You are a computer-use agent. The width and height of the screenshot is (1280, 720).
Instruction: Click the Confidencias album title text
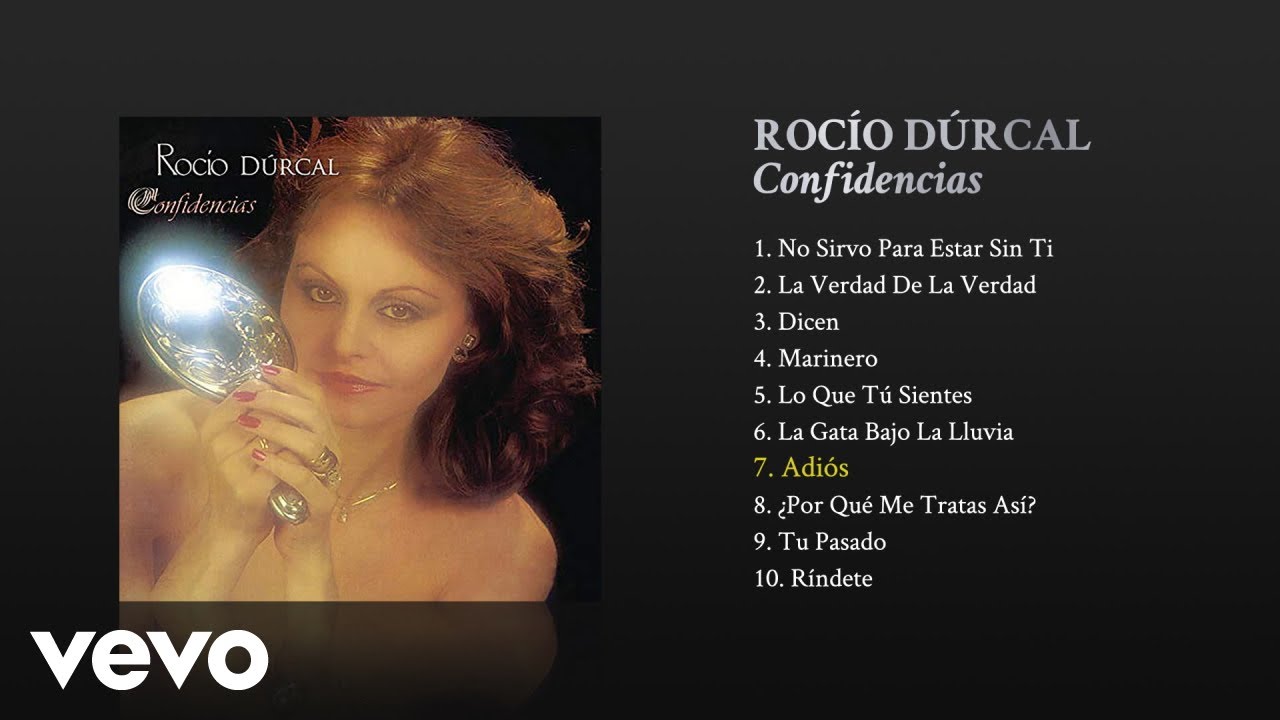pyautogui.click(x=867, y=178)
